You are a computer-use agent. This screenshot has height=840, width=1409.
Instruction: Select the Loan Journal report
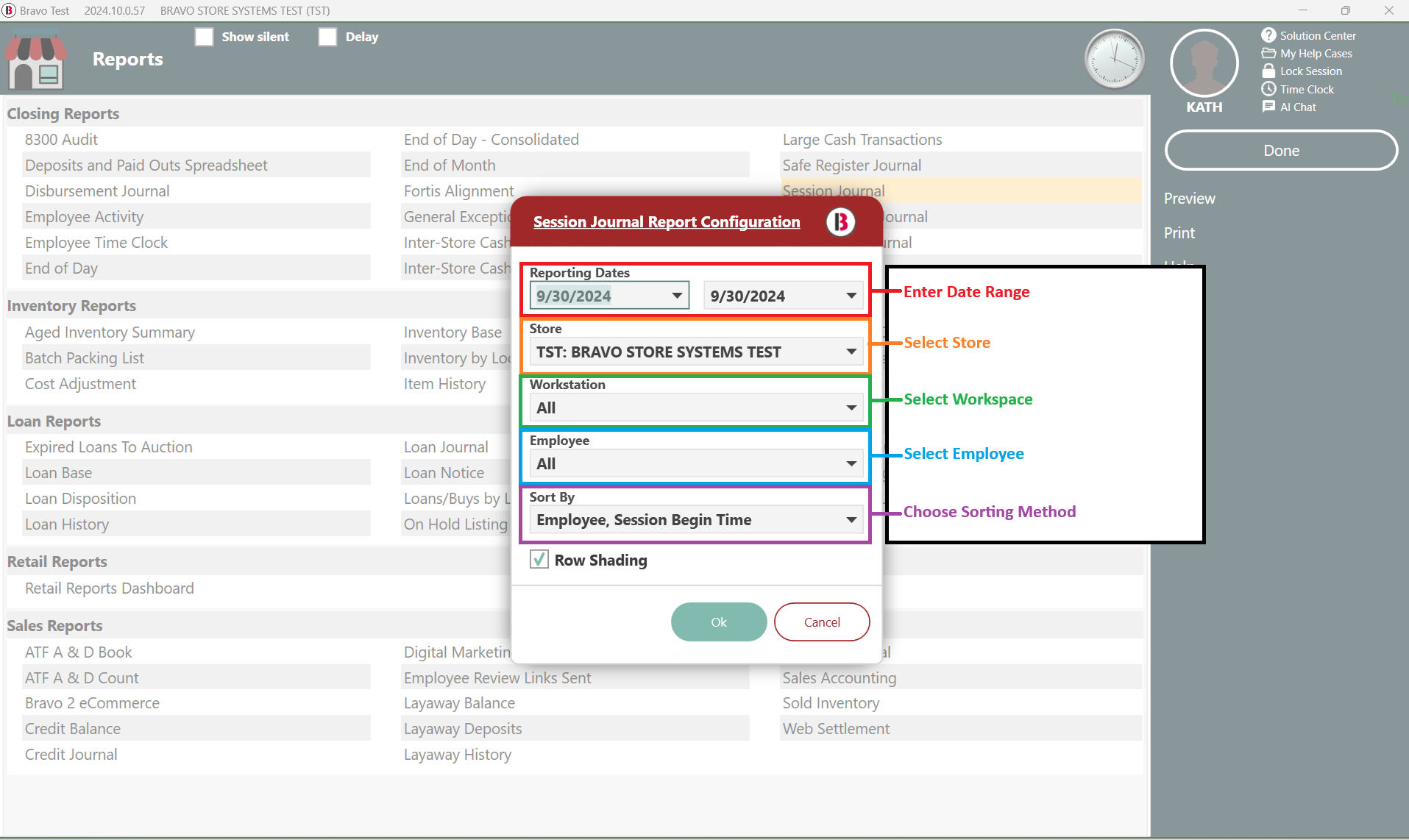tap(445, 446)
